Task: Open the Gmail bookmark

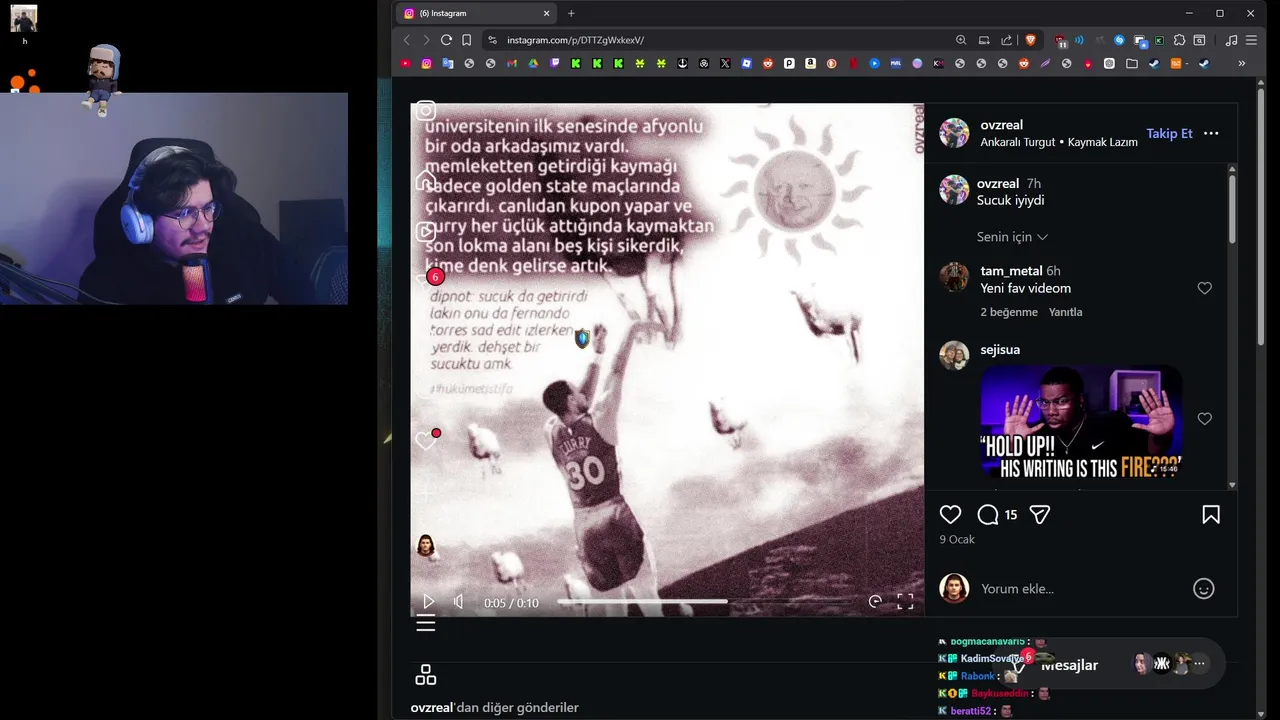Action: point(512,63)
